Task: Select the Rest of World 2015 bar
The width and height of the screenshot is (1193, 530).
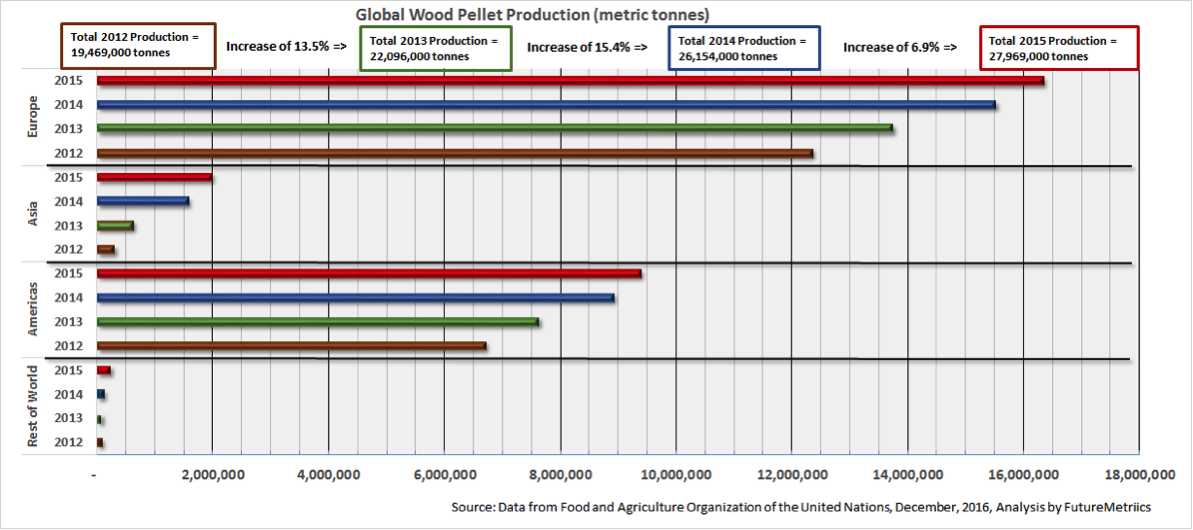Action: pyautogui.click(x=104, y=370)
